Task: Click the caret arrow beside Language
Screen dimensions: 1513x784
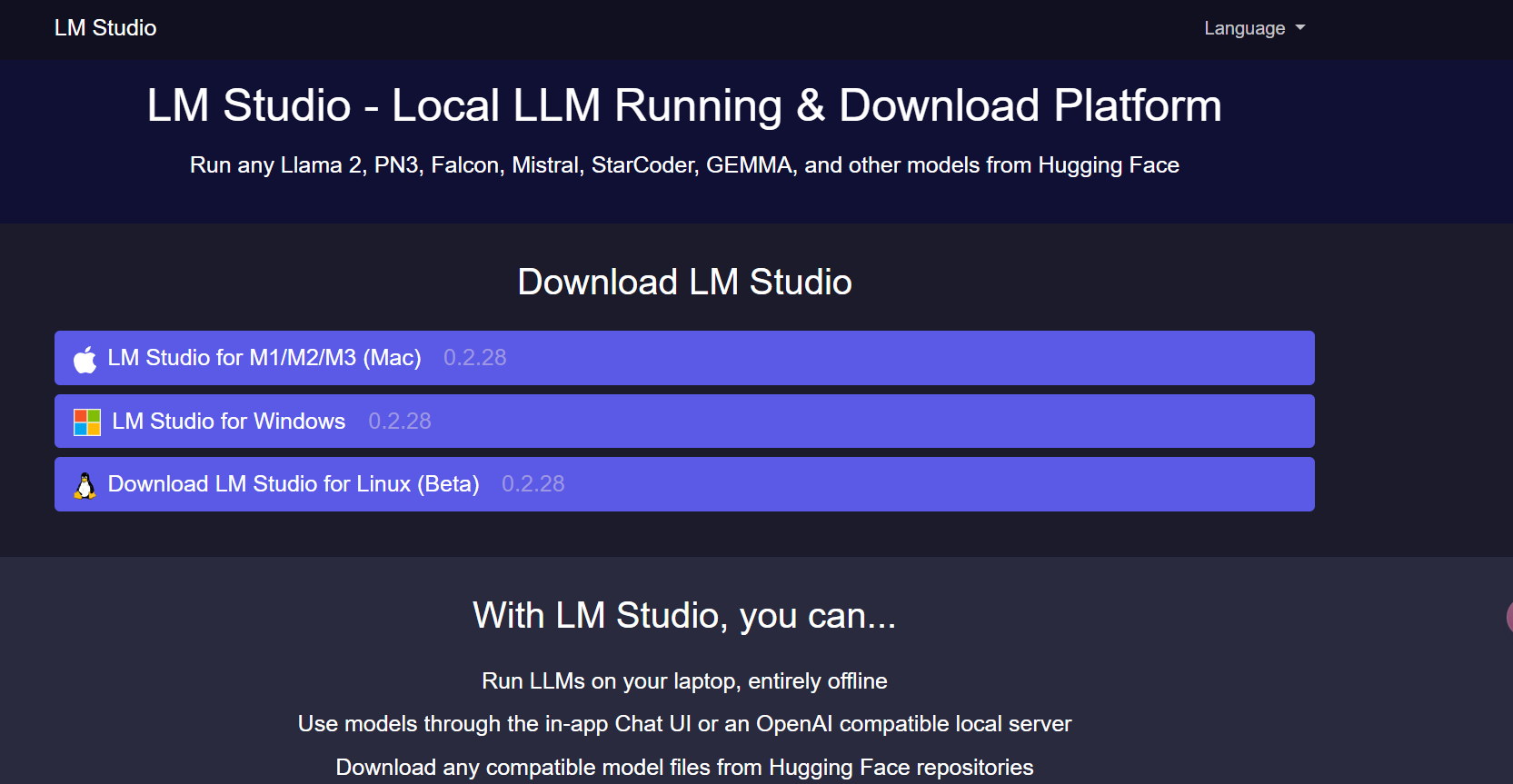Action: point(1300,28)
